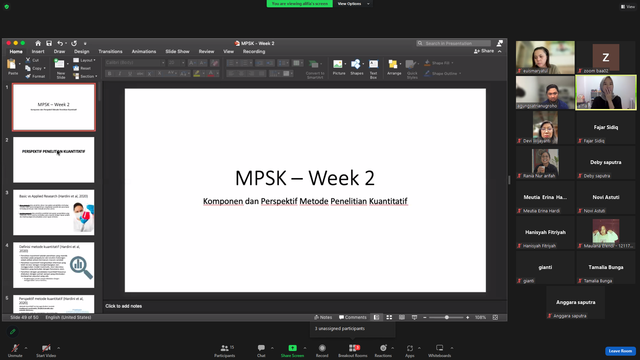Click the Undo arrow icon
The image size is (640, 360).
60,43
